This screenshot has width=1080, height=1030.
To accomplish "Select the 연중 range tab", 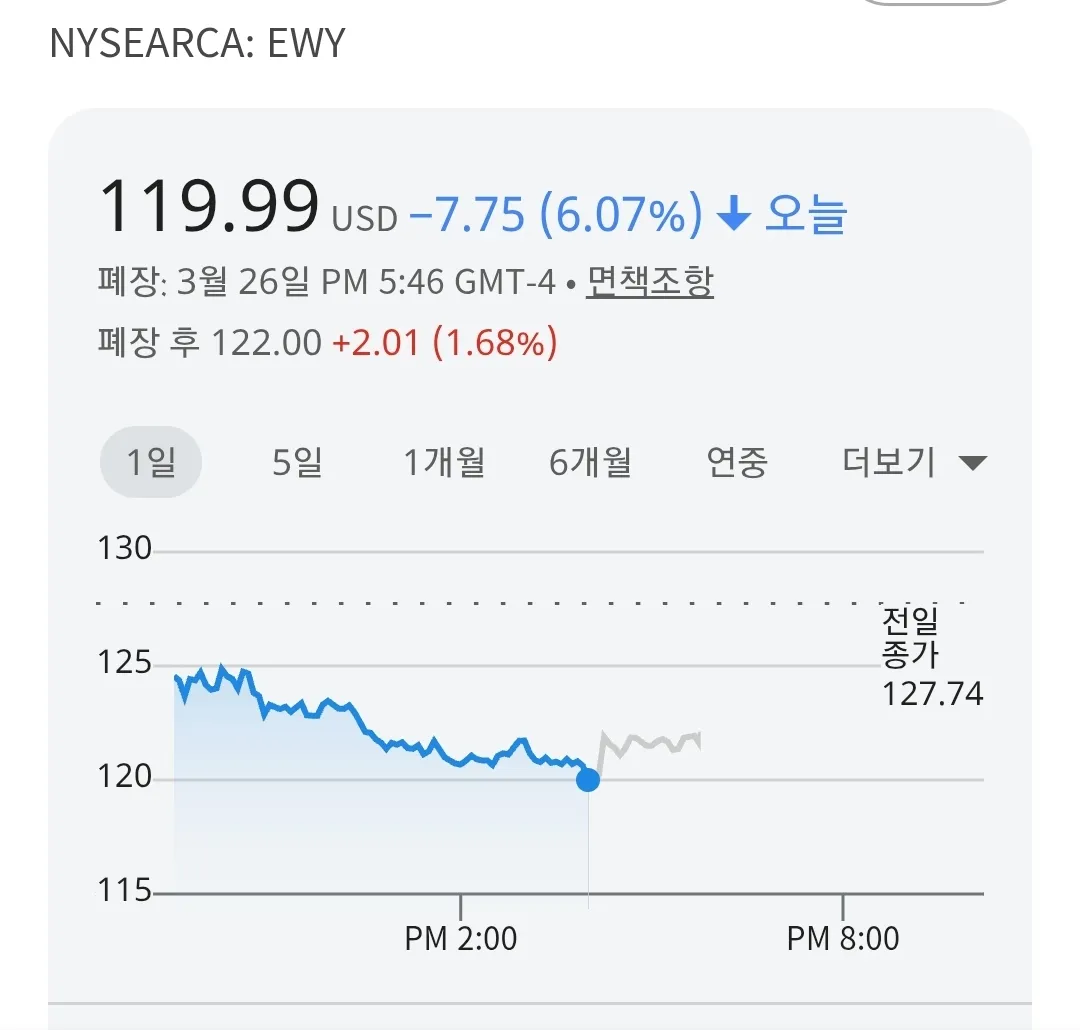I will click(737, 462).
